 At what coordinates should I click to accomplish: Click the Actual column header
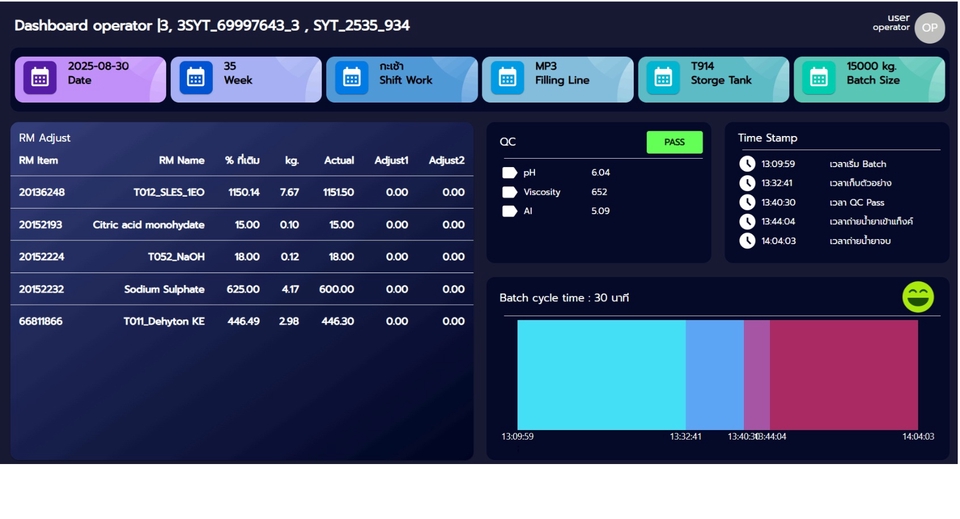point(339,160)
